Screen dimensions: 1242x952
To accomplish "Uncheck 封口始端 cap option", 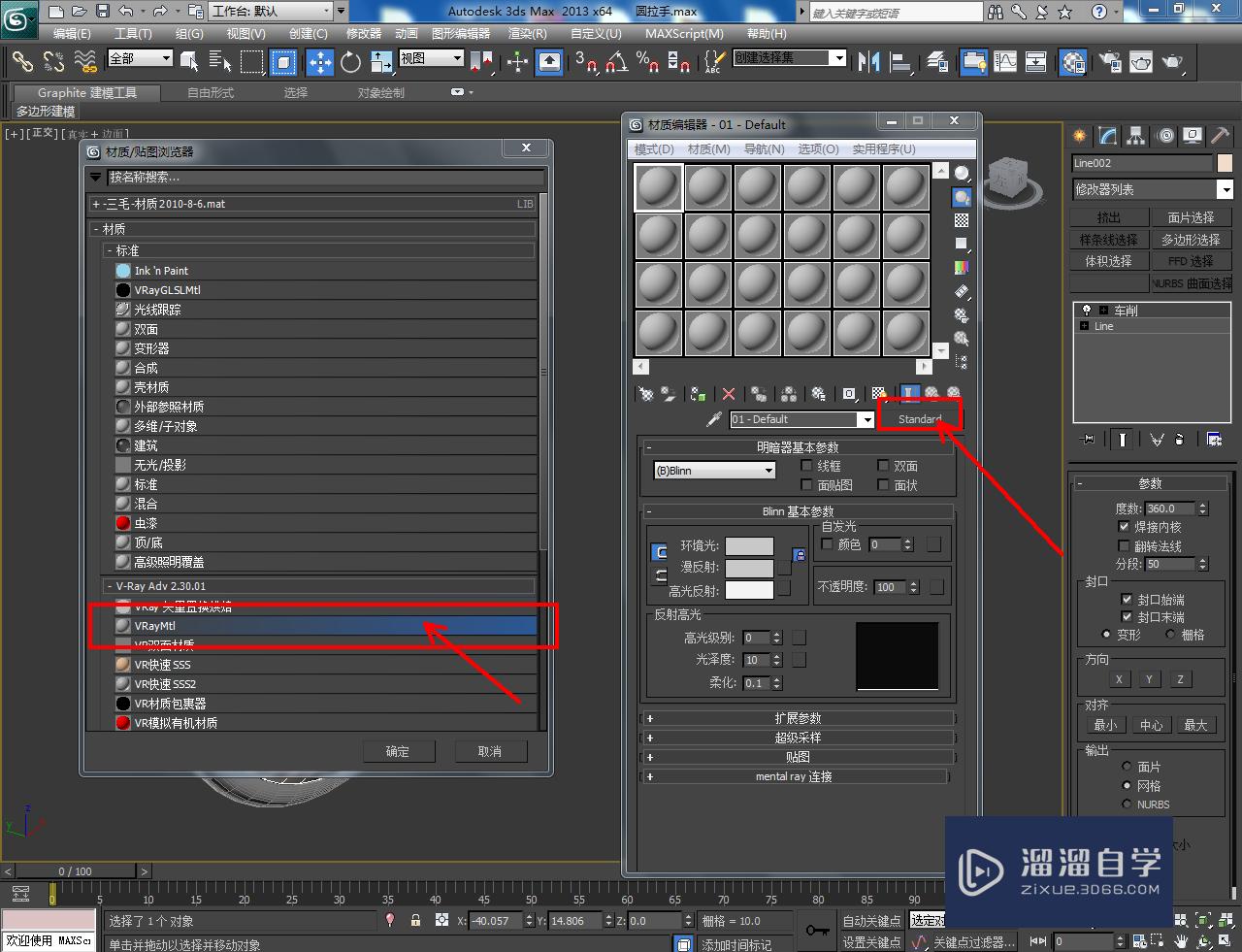I will point(1127,600).
